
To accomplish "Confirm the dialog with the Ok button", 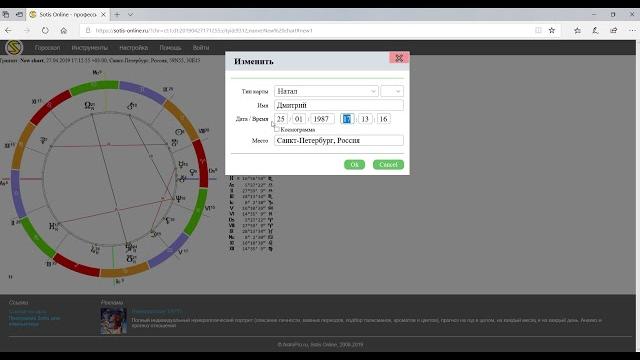I will click(354, 164).
